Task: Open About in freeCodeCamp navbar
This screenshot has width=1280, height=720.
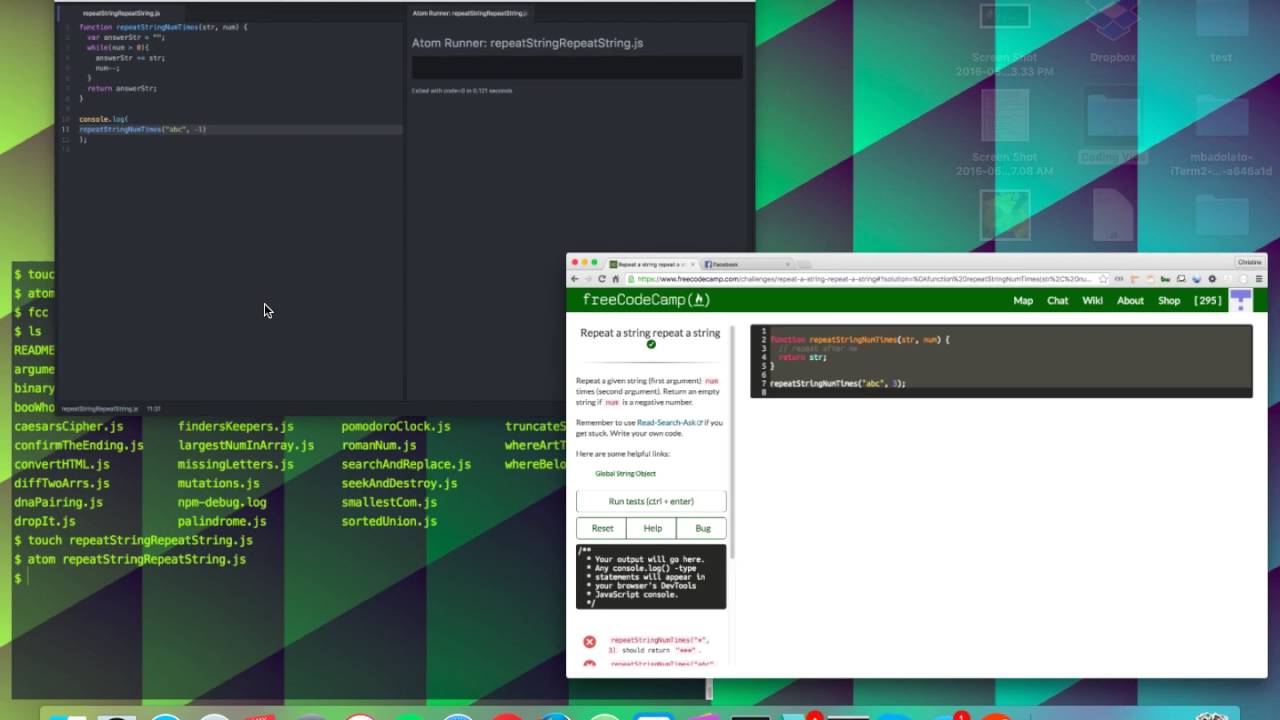Action: [x=1130, y=300]
